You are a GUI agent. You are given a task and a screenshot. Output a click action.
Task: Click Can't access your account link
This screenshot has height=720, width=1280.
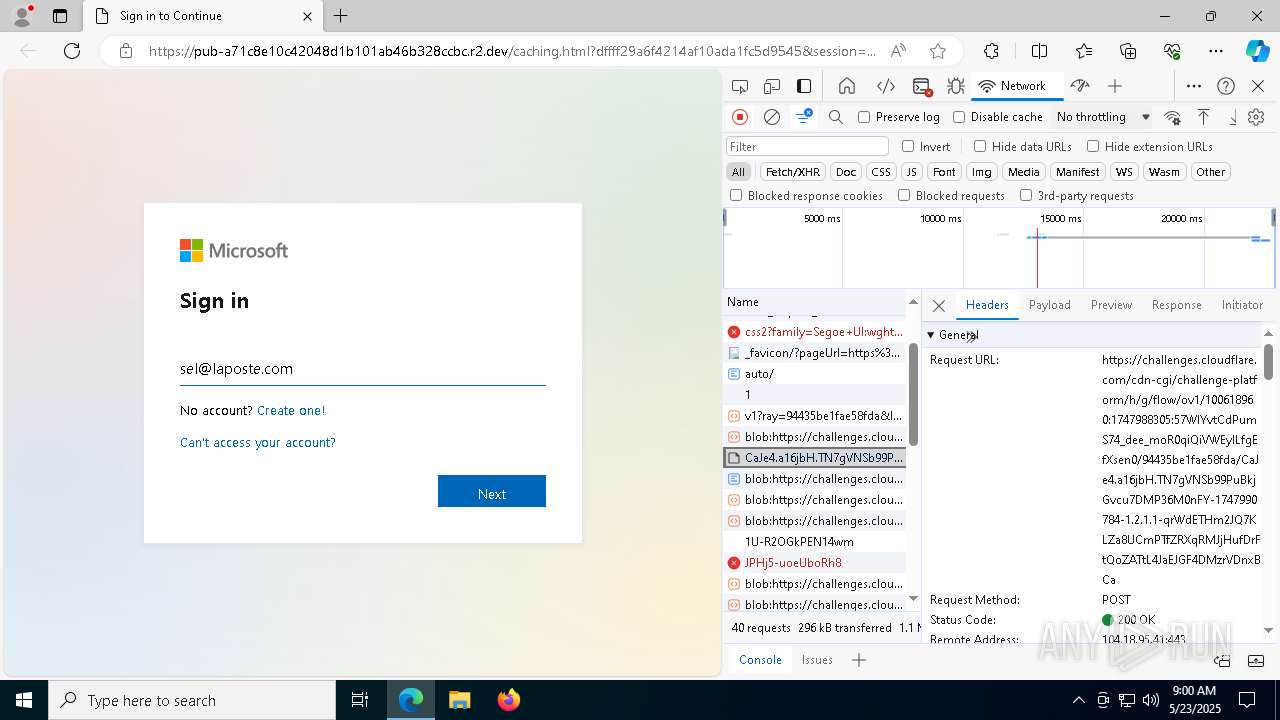[x=258, y=442]
